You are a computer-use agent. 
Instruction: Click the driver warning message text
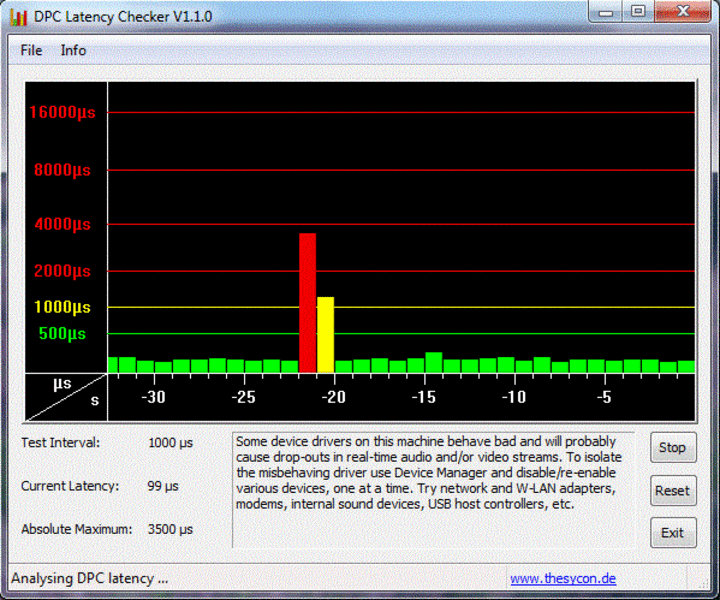point(428,472)
